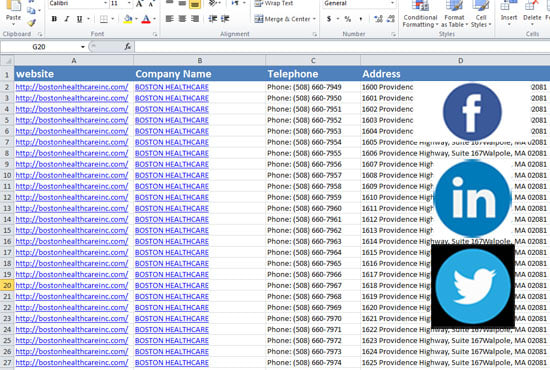Screen dimensions: 550x370
Task: Click the Copy icon in Clipboard group
Action: [x=31, y=11]
